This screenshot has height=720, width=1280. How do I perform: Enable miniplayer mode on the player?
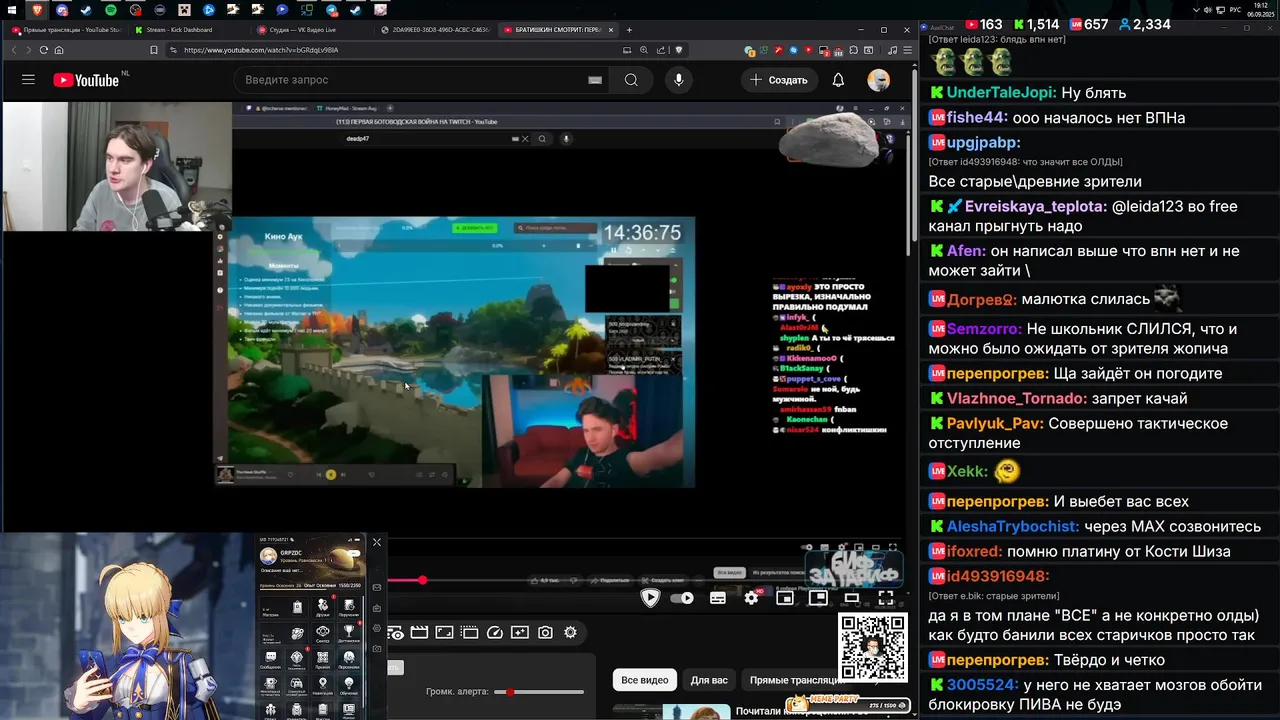click(785, 598)
